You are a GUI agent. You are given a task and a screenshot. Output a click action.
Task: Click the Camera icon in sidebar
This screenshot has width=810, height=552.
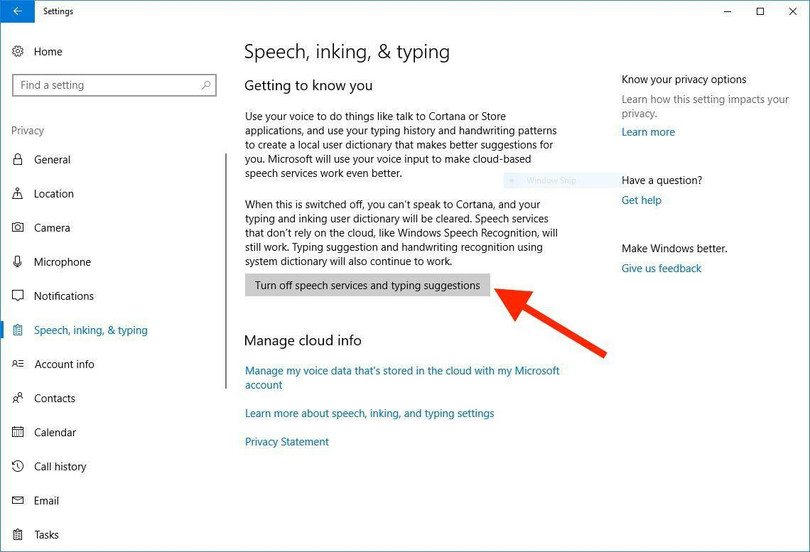pyautogui.click(x=18, y=228)
